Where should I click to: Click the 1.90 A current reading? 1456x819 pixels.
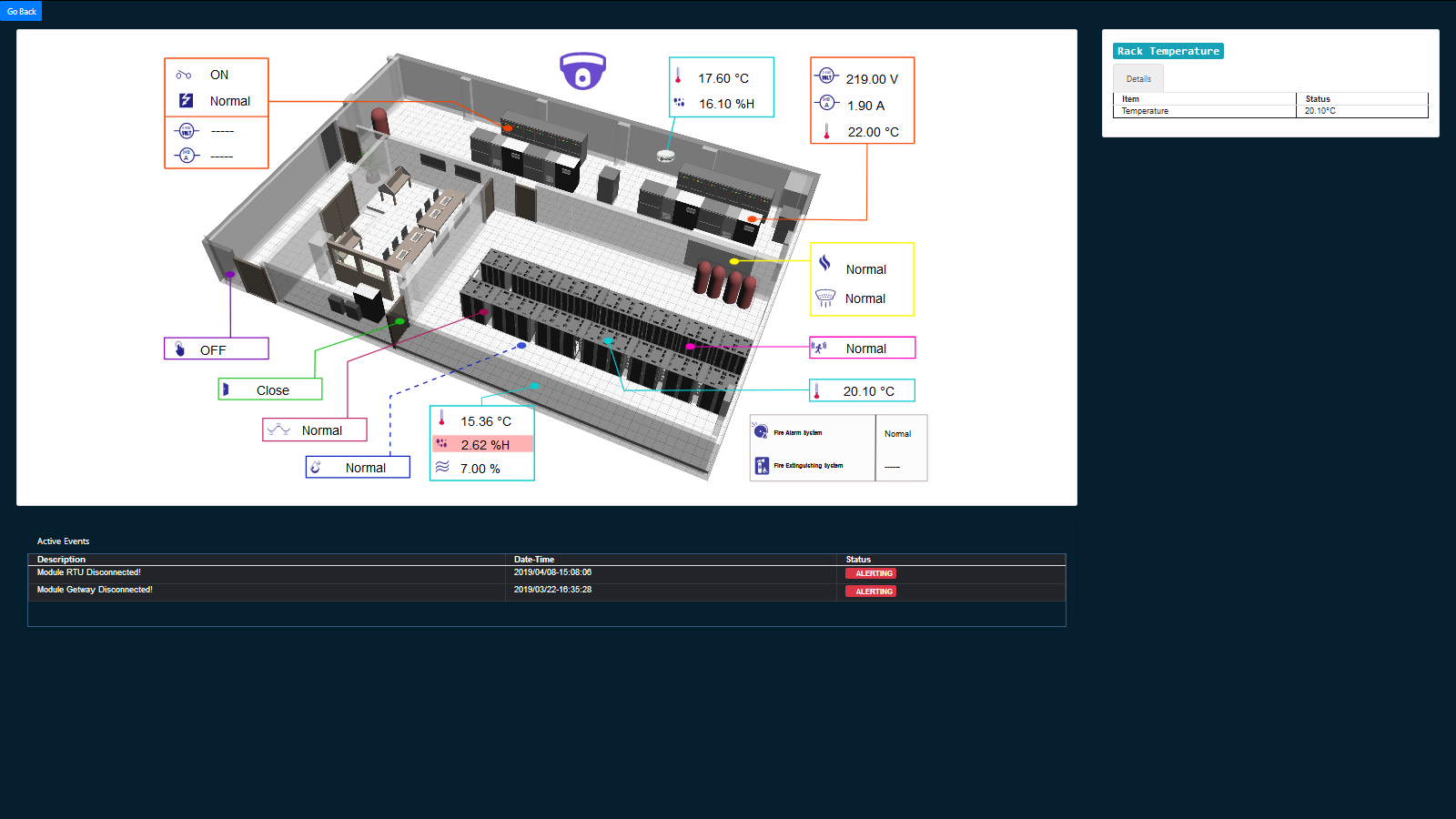coord(865,106)
